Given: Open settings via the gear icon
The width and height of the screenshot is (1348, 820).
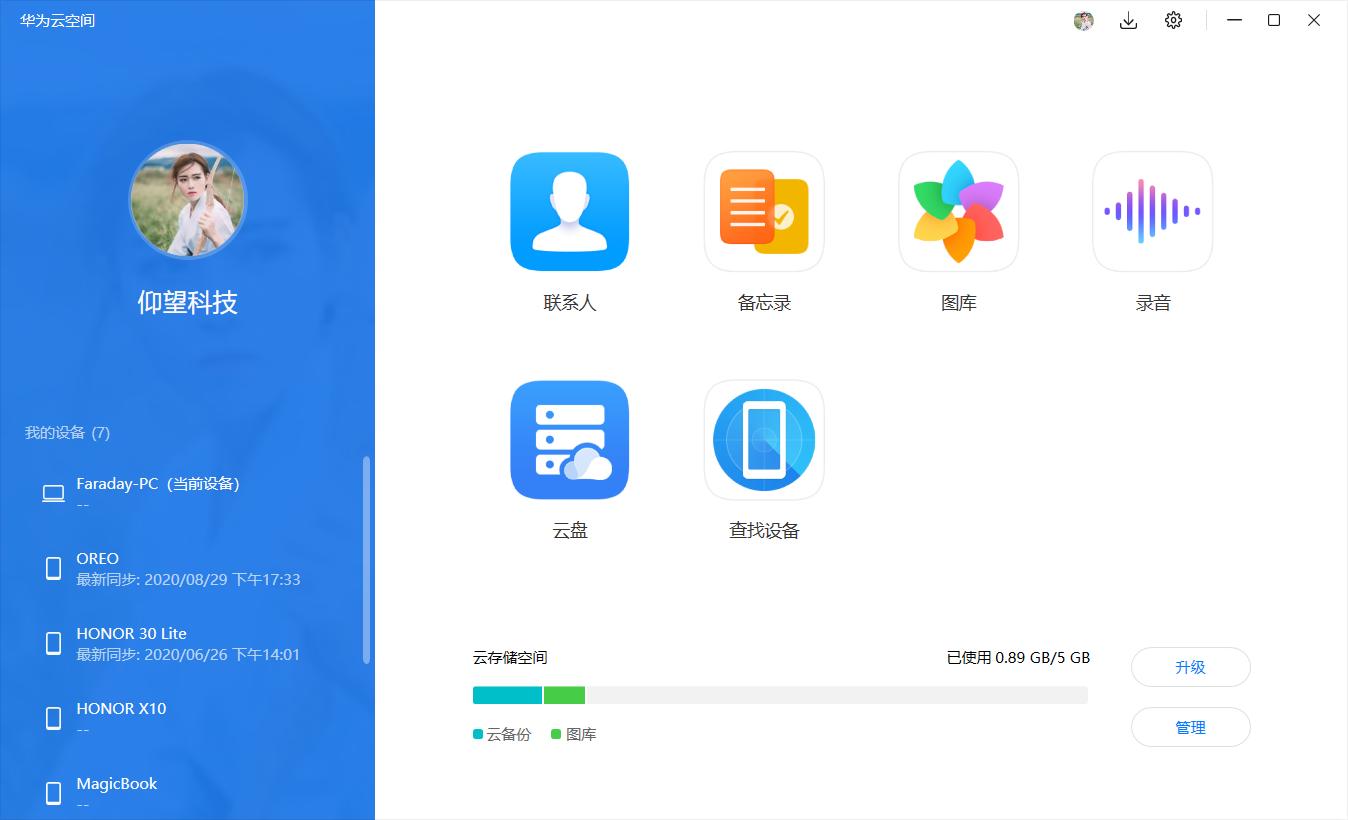Looking at the screenshot, I should (1172, 20).
